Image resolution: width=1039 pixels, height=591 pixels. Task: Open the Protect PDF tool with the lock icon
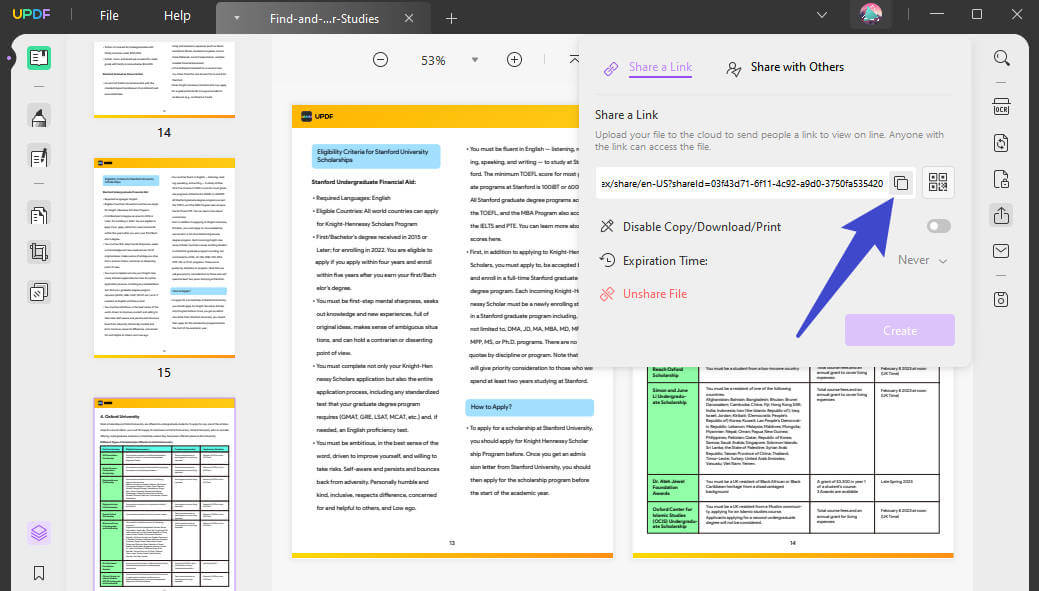pyautogui.click(x=1001, y=180)
